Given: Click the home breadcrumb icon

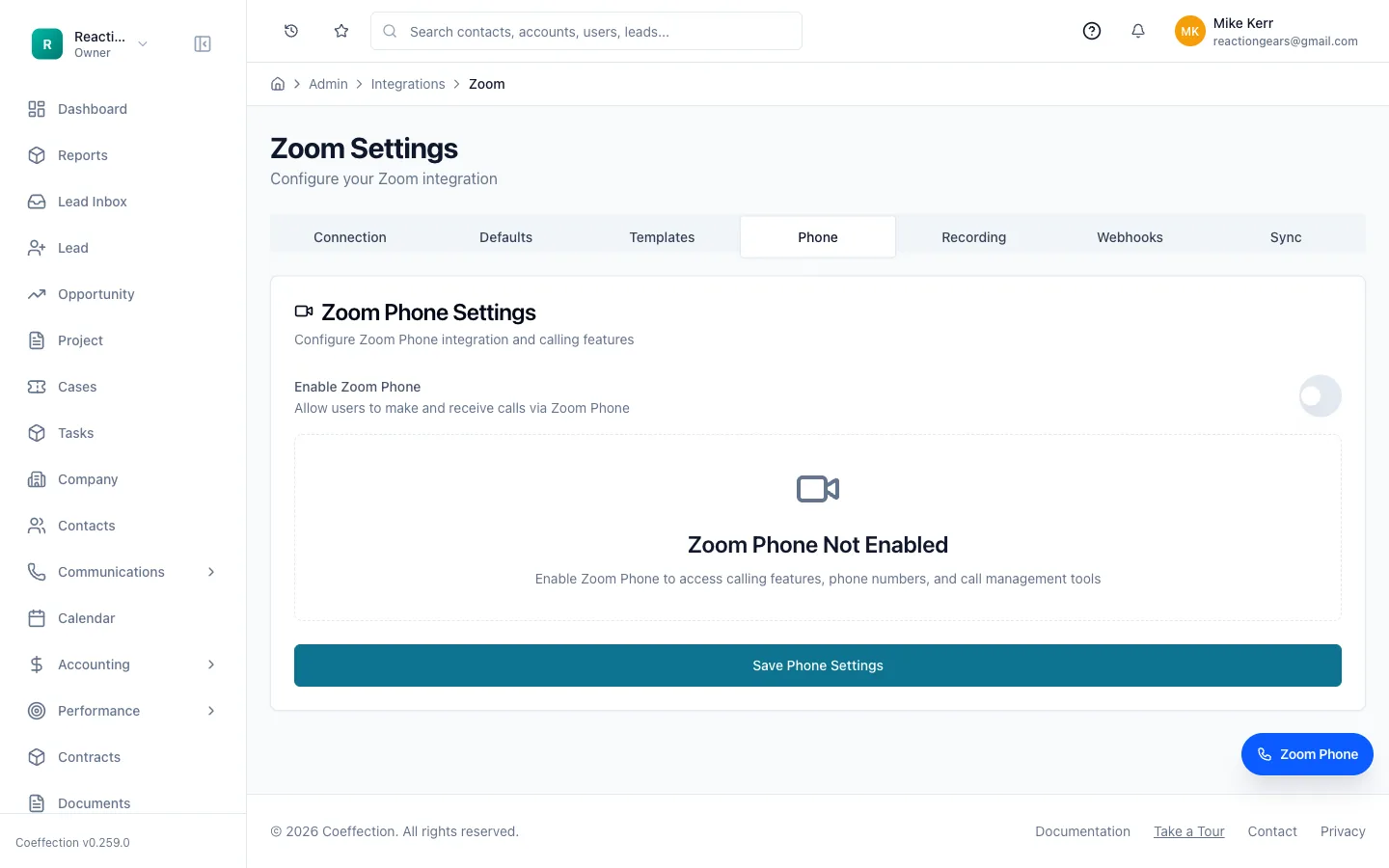Looking at the screenshot, I should (278, 84).
